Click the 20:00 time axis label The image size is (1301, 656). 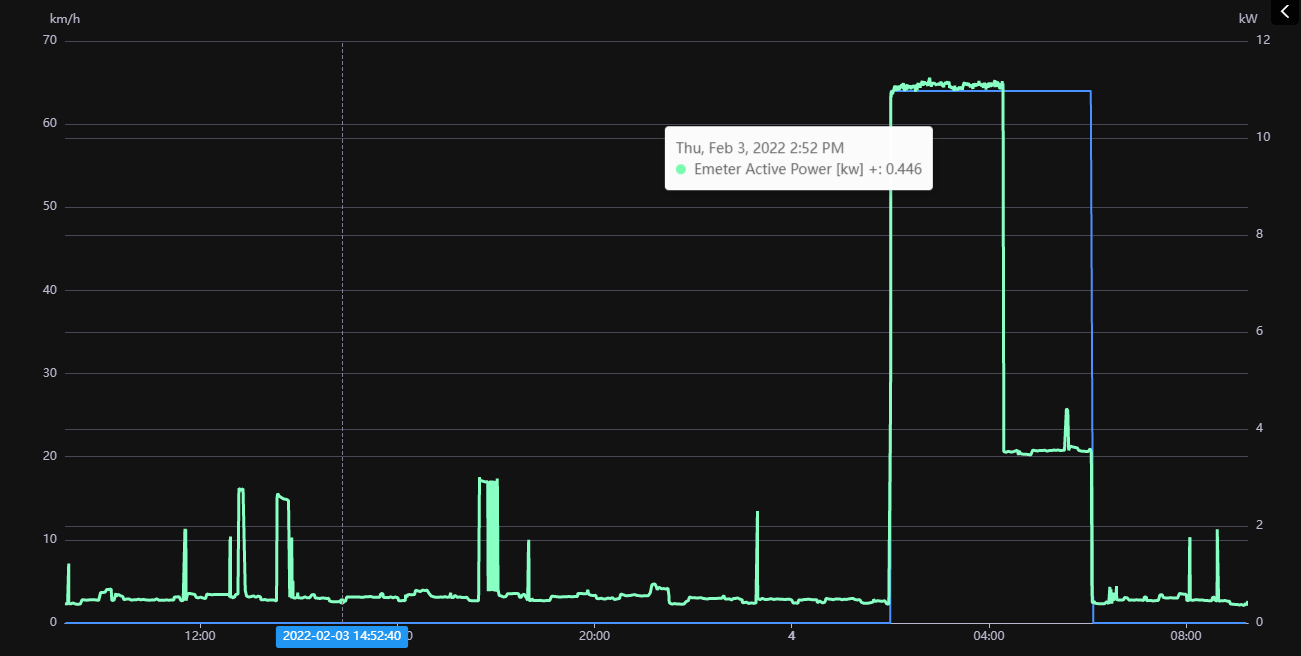pyautogui.click(x=594, y=635)
